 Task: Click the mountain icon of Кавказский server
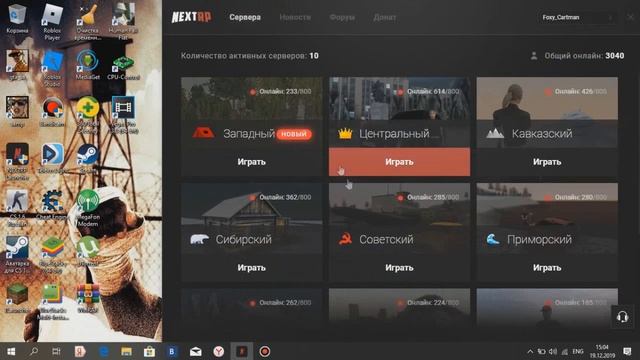[x=495, y=133]
